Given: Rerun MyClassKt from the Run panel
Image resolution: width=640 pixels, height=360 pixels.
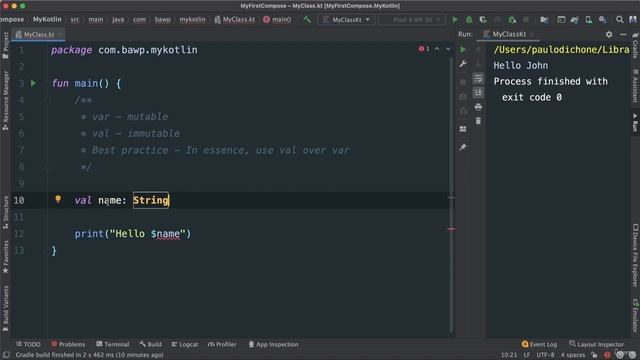Looking at the screenshot, I should (x=463, y=50).
